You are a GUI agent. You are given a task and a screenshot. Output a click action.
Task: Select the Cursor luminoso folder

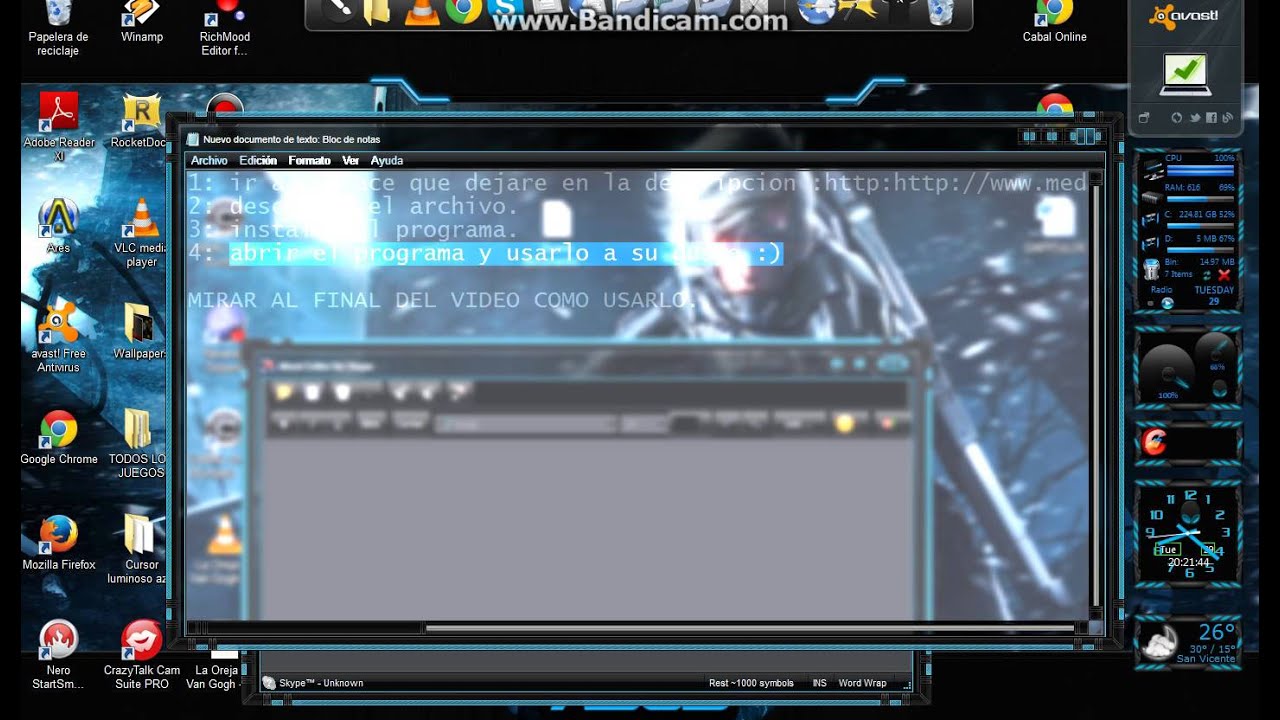[x=137, y=549]
